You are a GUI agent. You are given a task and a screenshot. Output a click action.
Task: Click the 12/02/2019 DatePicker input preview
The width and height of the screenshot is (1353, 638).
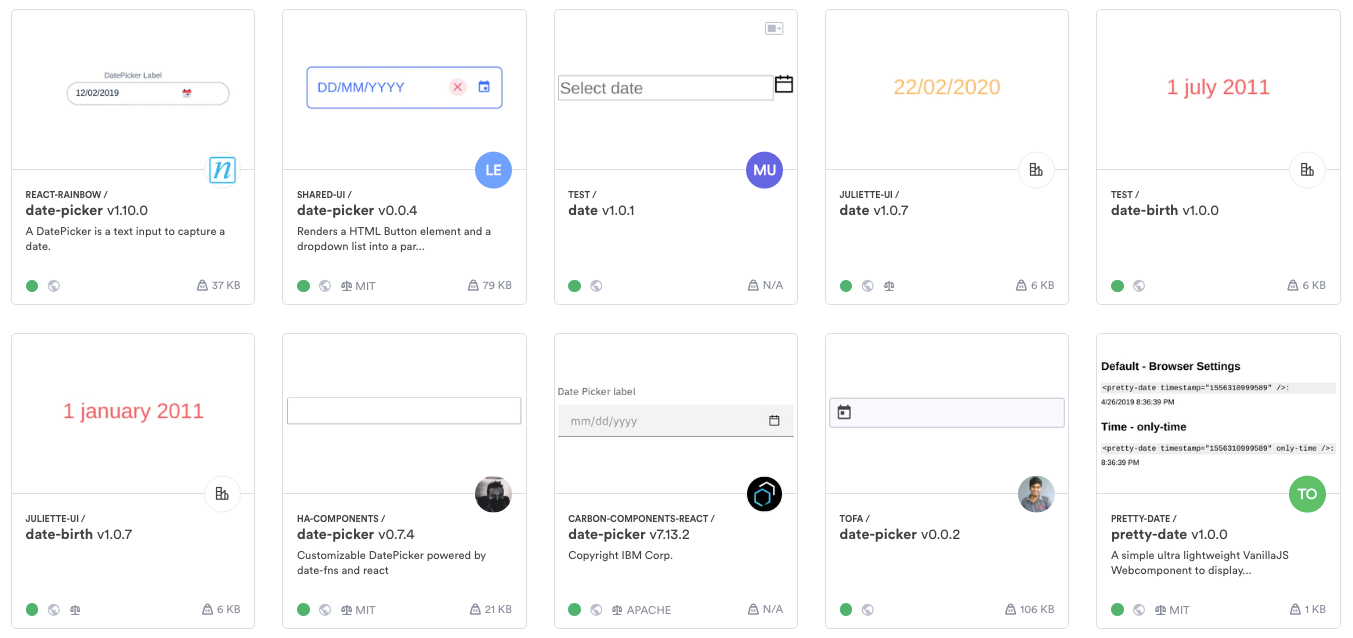tap(147, 92)
